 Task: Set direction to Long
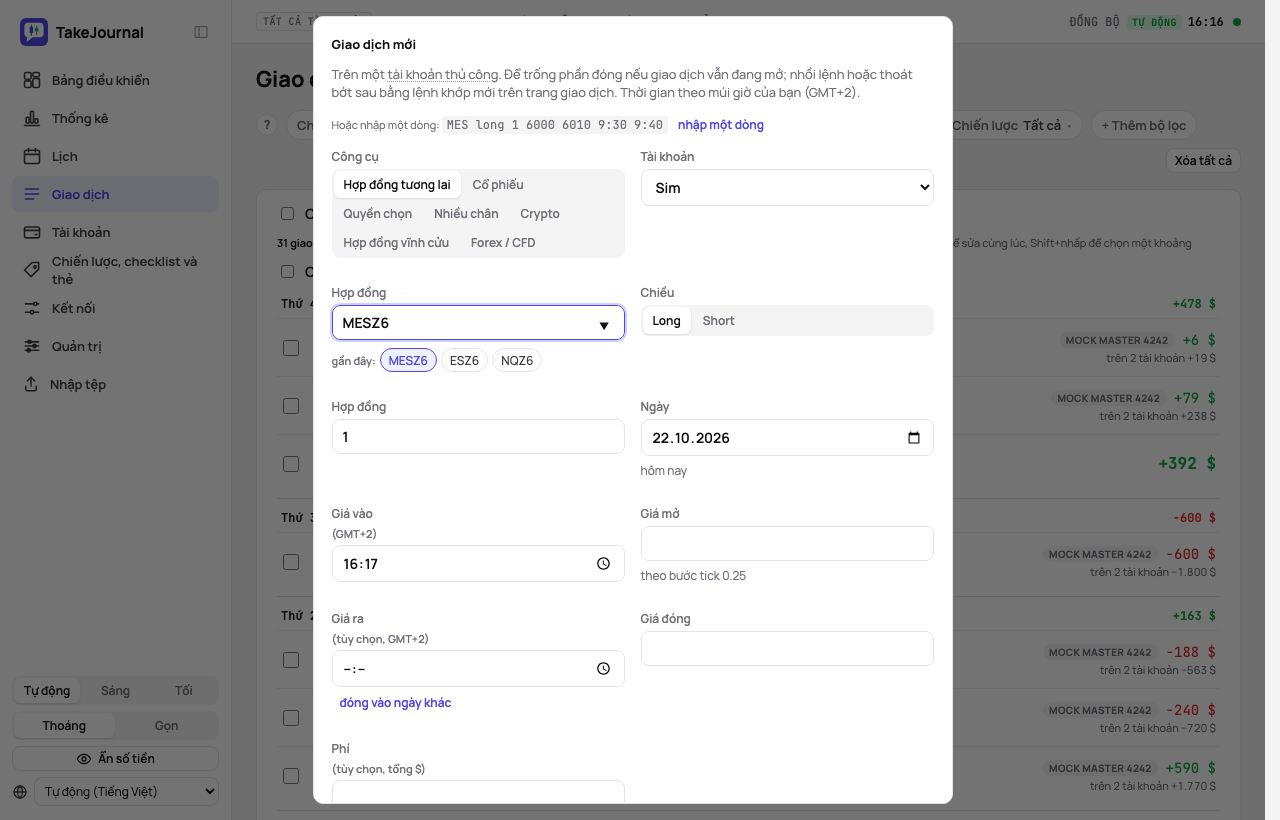[x=666, y=321]
